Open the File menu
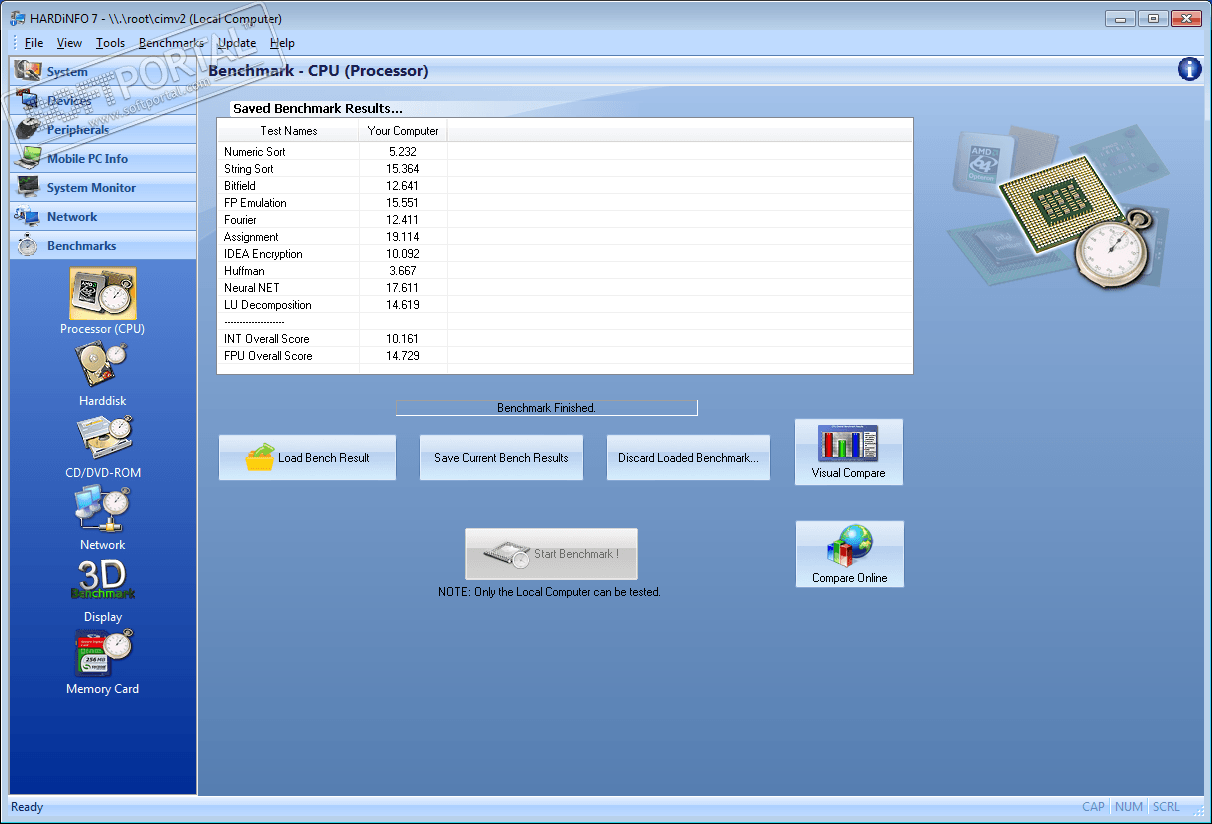This screenshot has width=1212, height=824. [34, 43]
